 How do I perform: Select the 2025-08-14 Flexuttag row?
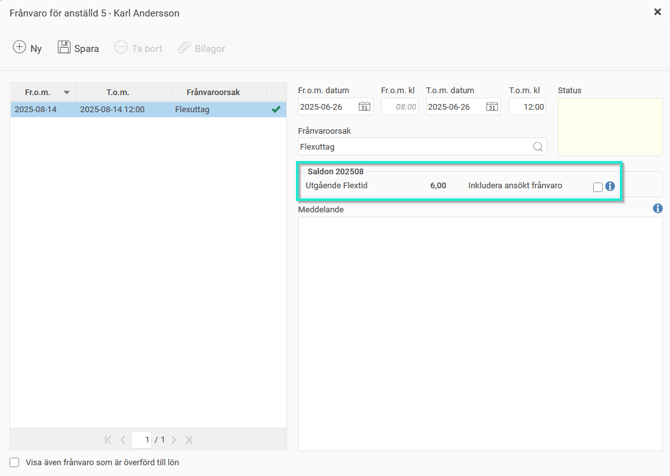(x=140, y=110)
